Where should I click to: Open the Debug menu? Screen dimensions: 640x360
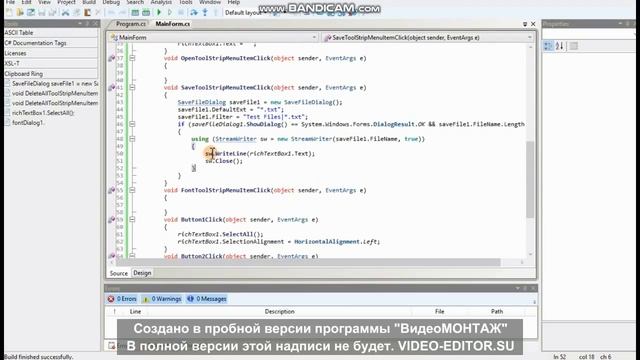pos(111,2)
